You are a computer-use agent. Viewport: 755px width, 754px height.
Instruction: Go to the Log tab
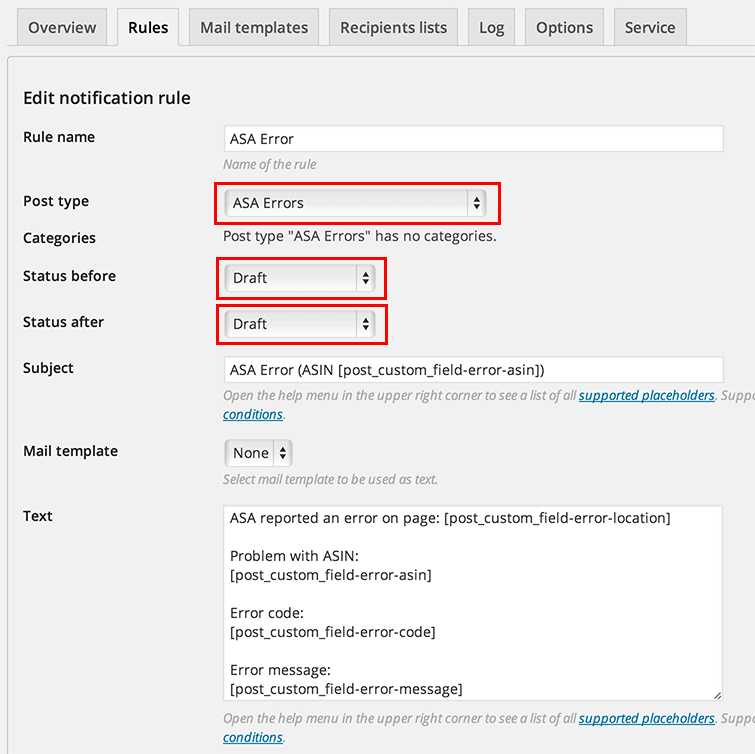pyautogui.click(x=491, y=27)
